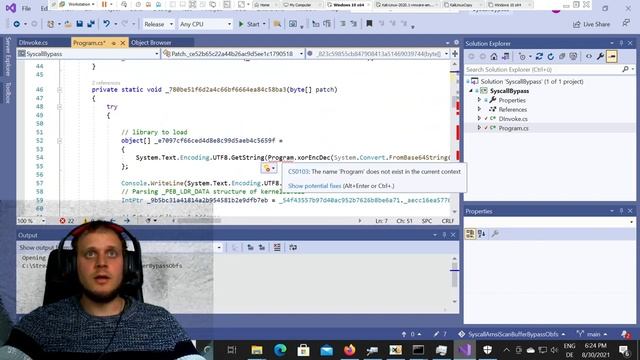Viewport: 640px width, 360px height.
Task: Click Solution 'SyscallBypass' tree item
Action: click(x=532, y=82)
